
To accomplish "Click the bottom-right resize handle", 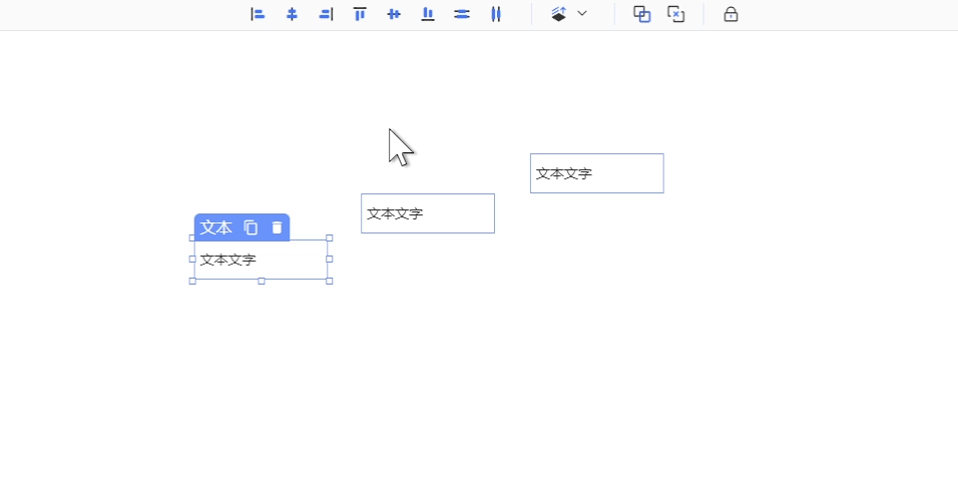I will 330,281.
